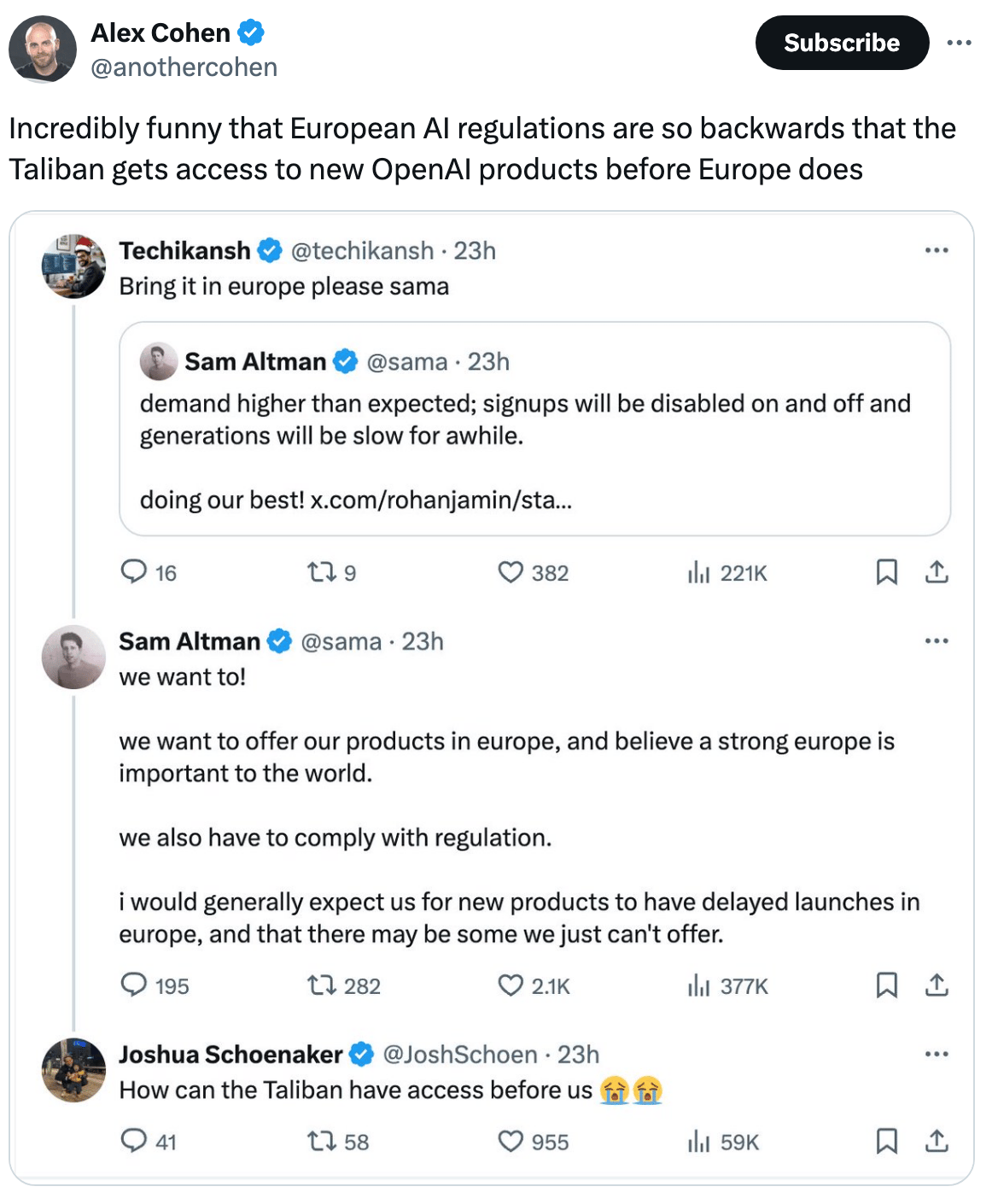Image resolution: width=992 pixels, height=1204 pixels.
Task: Like Sam Altman's reply with 2.1K likes
Action: [x=511, y=985]
